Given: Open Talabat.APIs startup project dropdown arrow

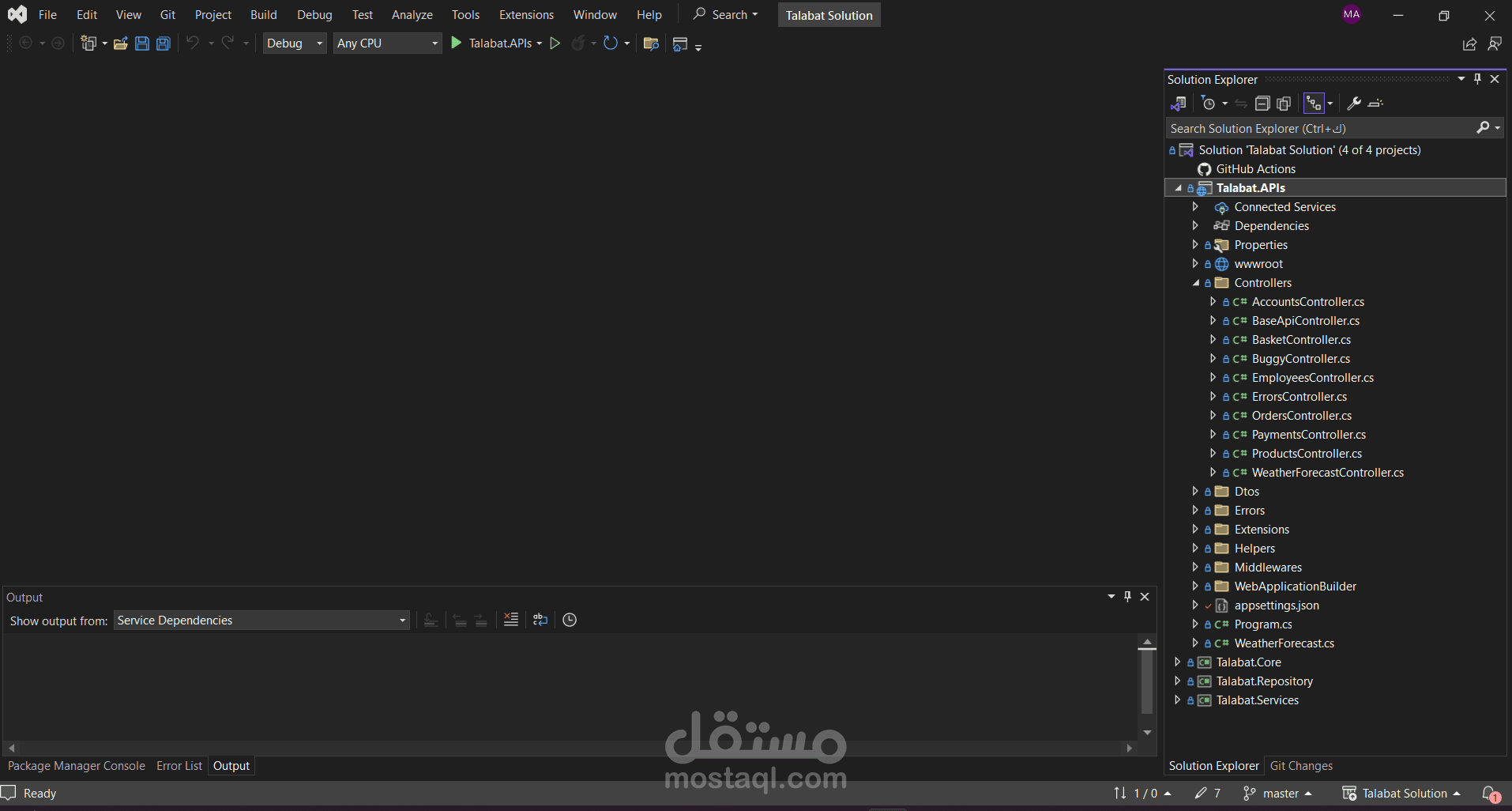Looking at the screenshot, I should (x=540, y=43).
